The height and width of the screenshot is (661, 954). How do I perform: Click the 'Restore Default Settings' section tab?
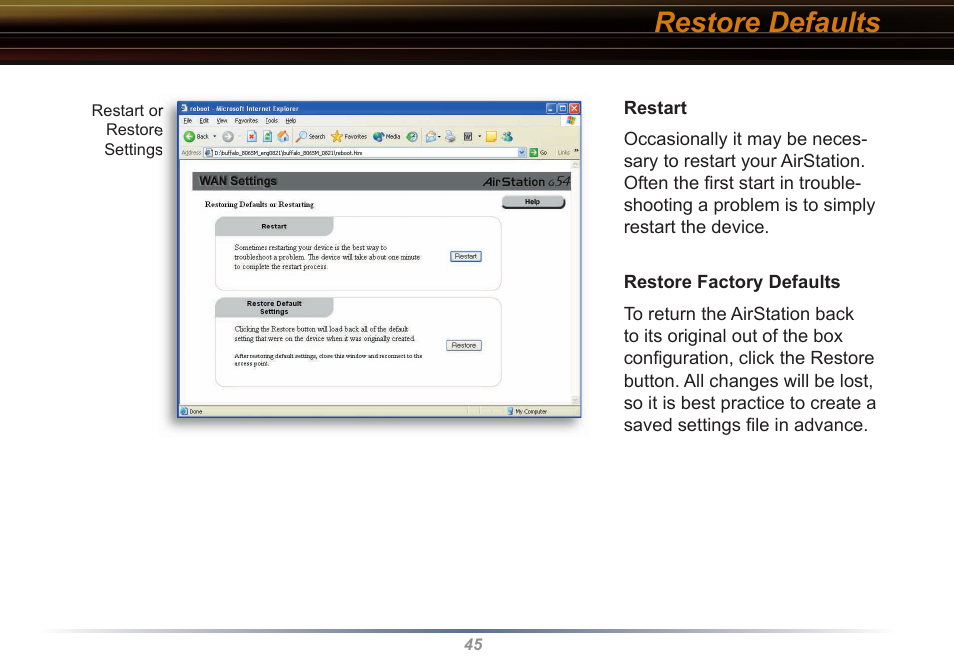coord(274,307)
